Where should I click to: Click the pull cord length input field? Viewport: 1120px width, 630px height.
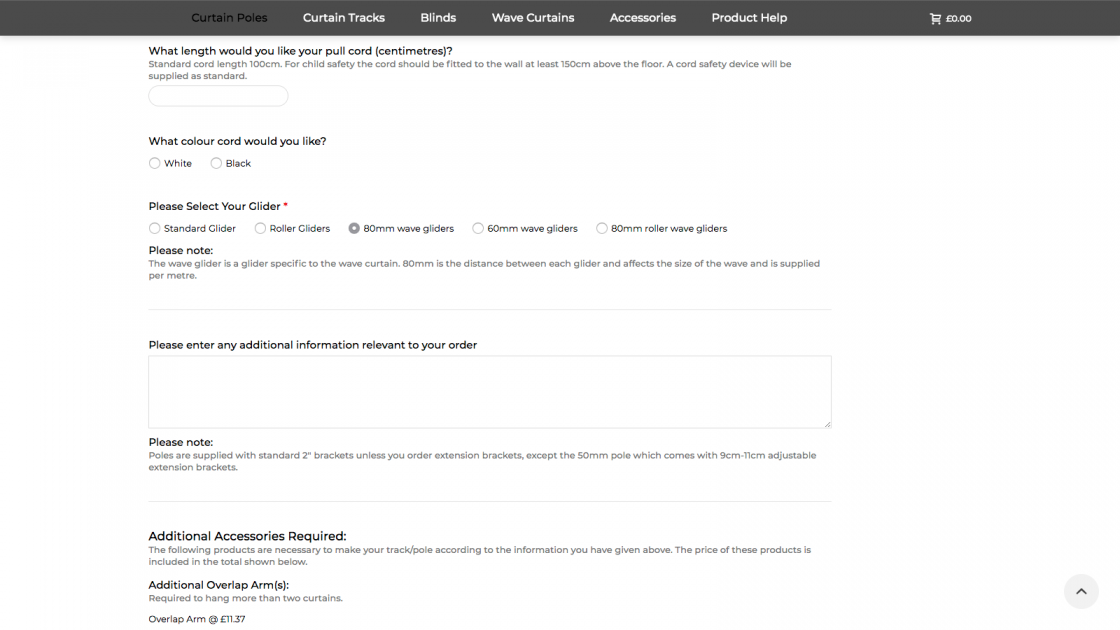point(218,96)
